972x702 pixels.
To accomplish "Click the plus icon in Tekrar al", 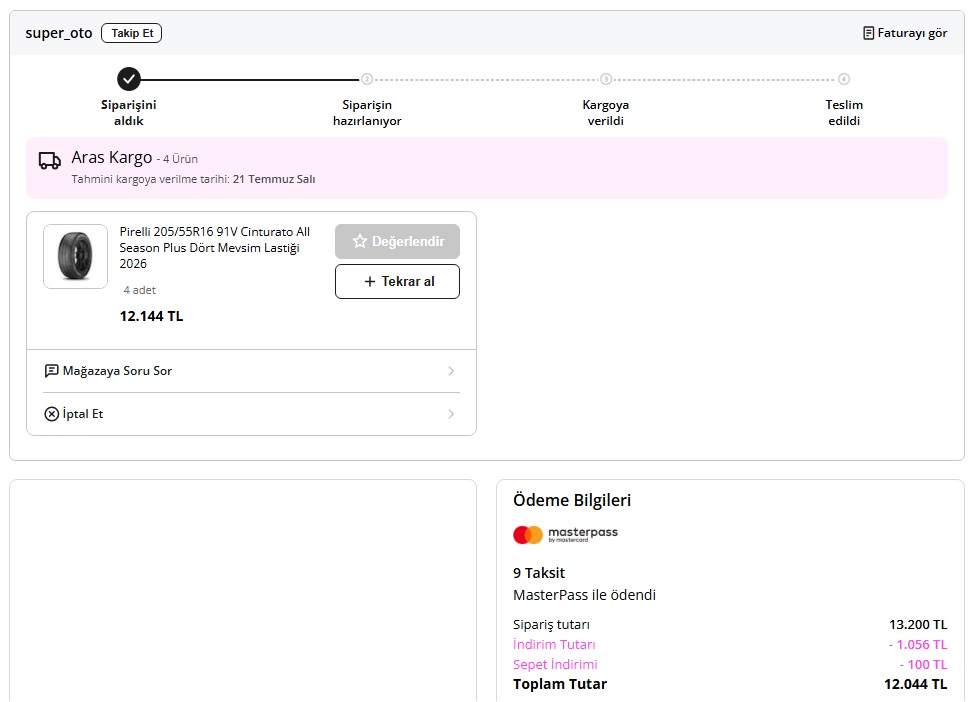I will click(369, 282).
